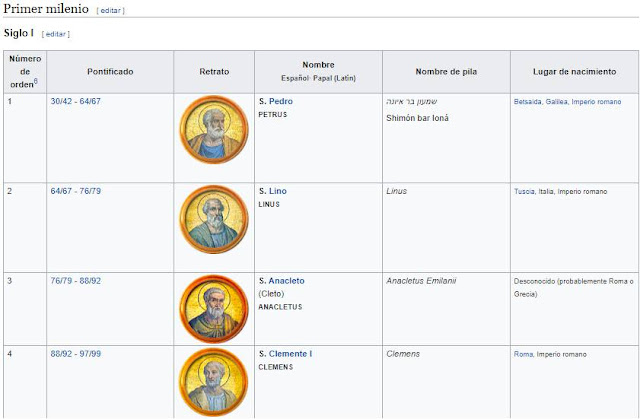The width and height of the screenshot is (640, 419).
Task: Open the portrait thumbnail of S. Anacleto
Action: (x=214, y=309)
